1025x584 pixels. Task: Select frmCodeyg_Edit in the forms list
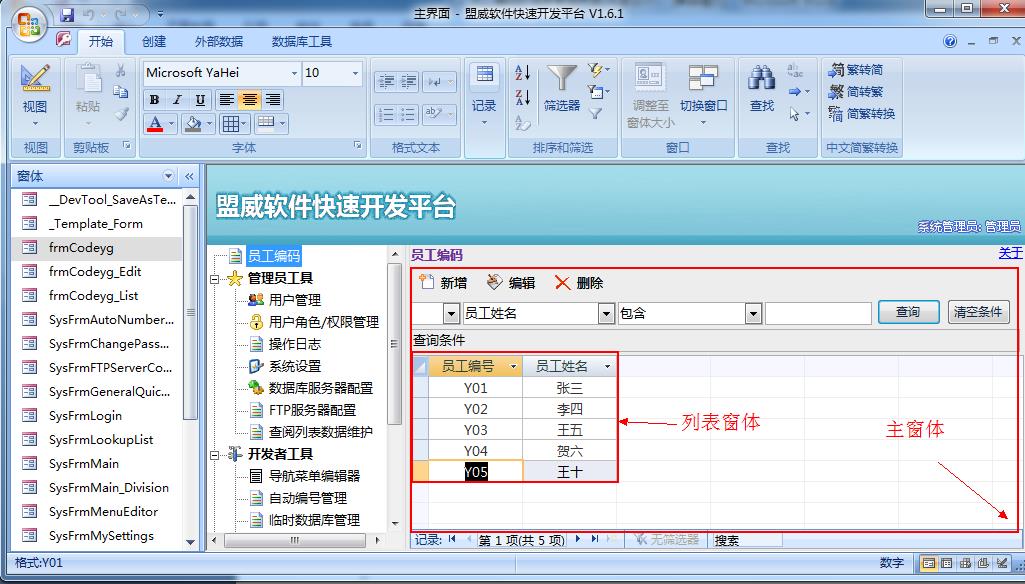pyautogui.click(x=95, y=272)
